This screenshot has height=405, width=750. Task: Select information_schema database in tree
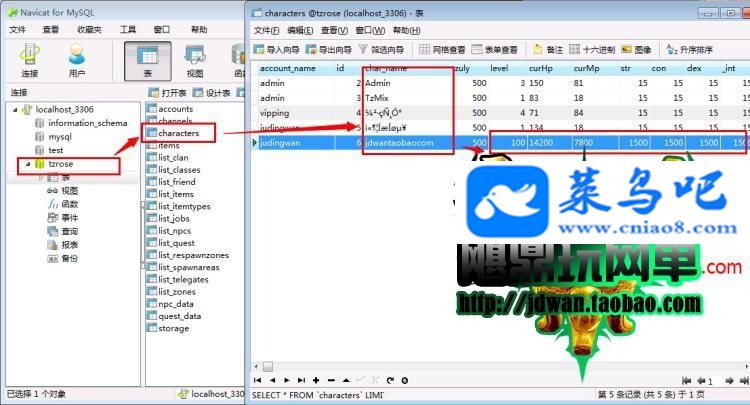tap(88, 123)
